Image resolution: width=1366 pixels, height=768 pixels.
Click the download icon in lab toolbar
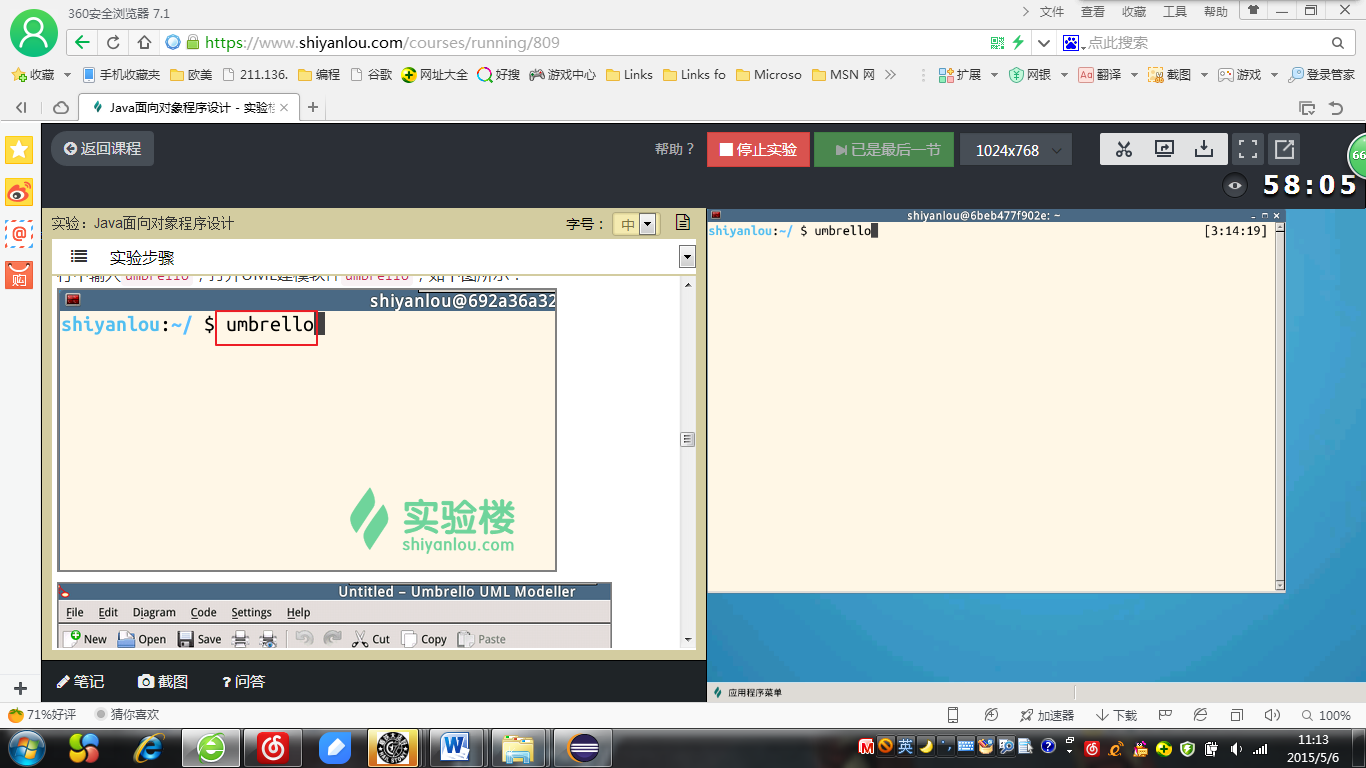(1204, 149)
